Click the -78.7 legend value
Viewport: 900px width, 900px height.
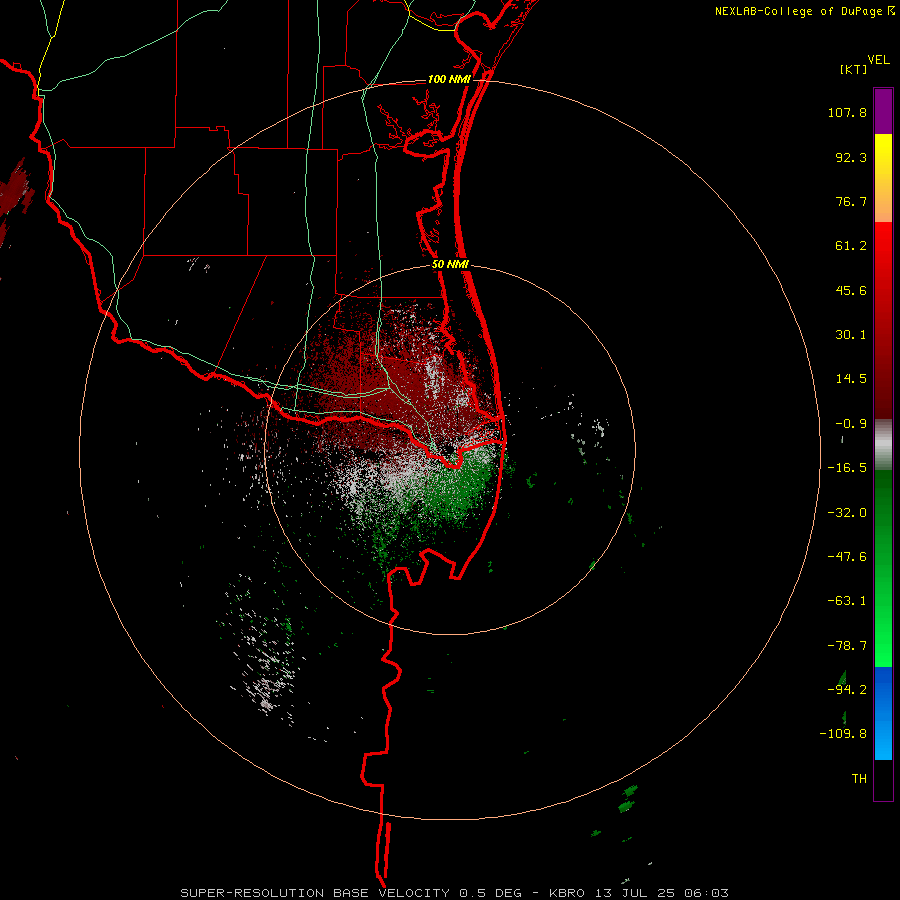[x=847, y=646]
